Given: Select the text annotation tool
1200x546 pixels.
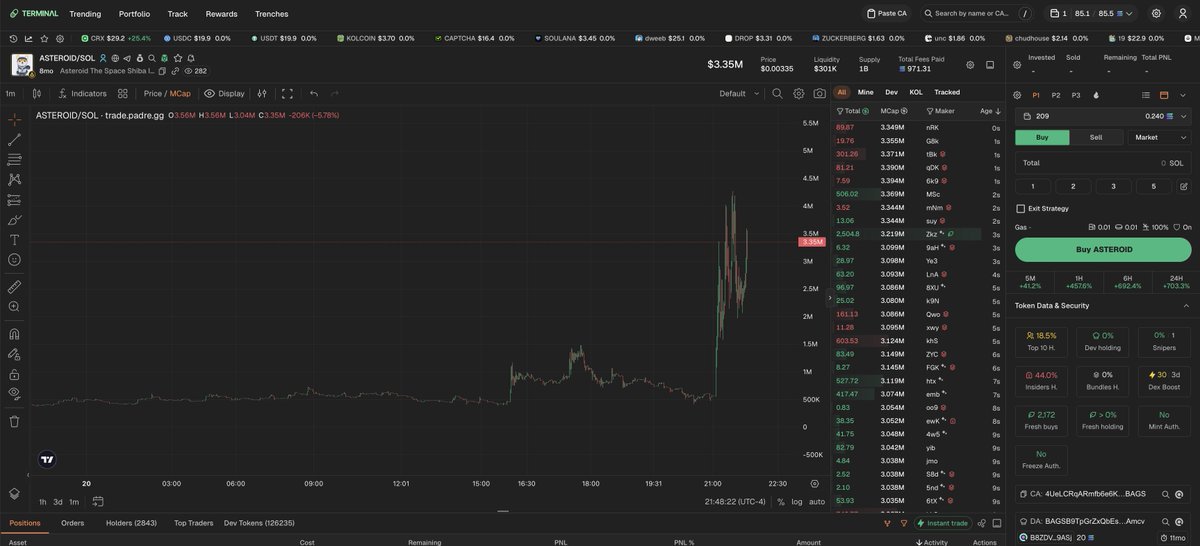Looking at the screenshot, I should pos(15,240).
